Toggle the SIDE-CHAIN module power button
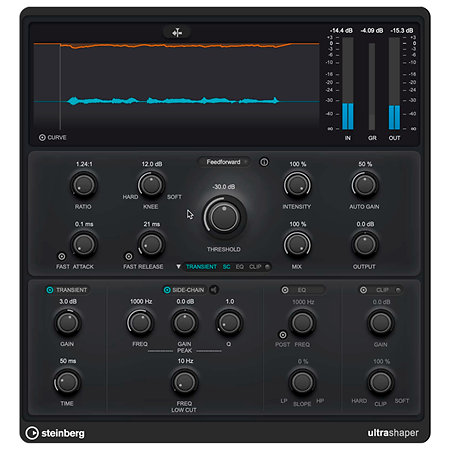 coord(167,290)
